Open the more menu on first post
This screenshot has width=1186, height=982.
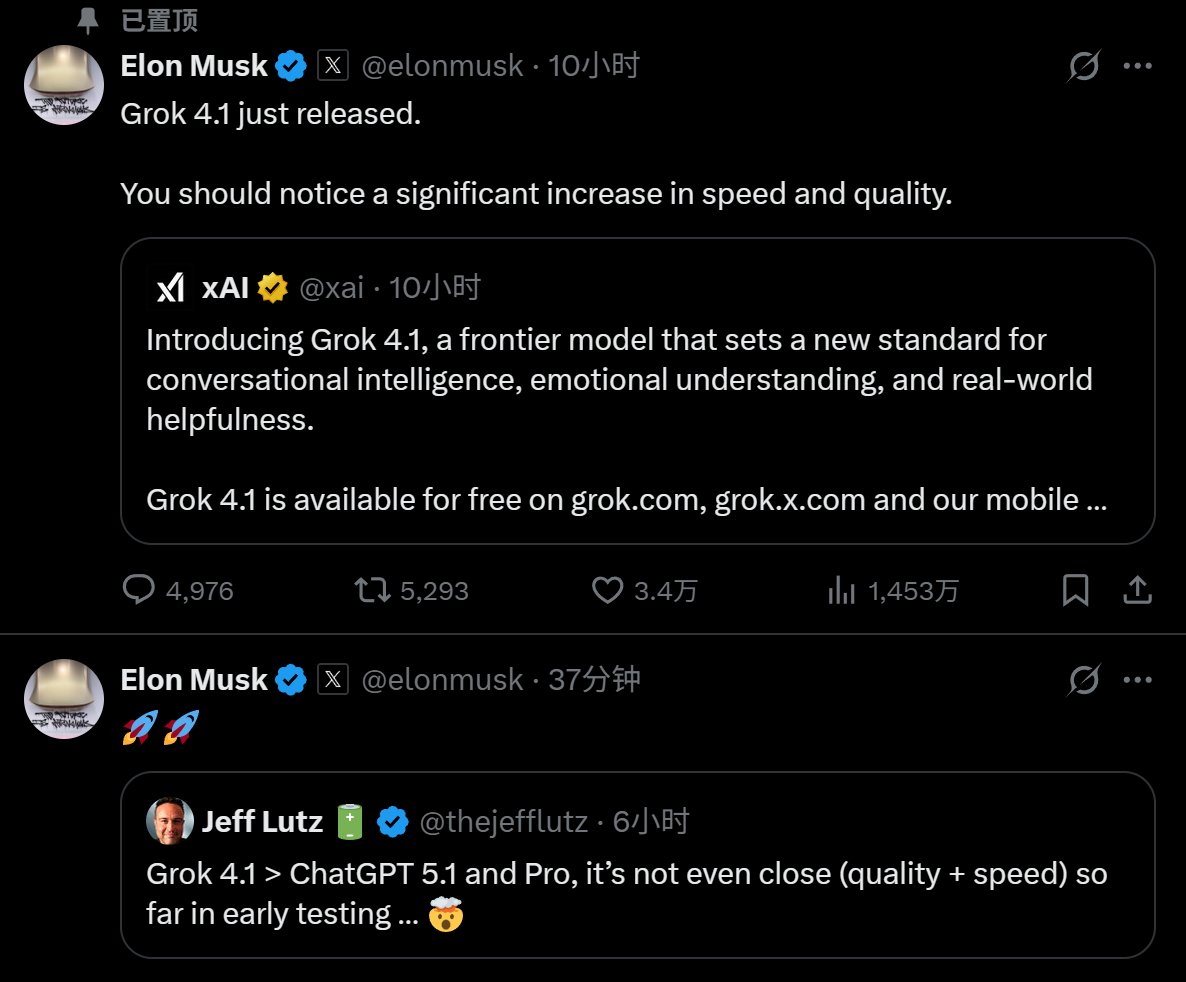click(1138, 67)
